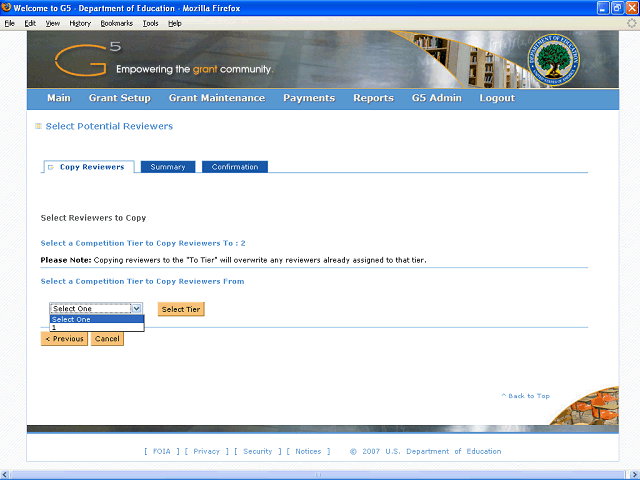Viewport: 640px width, 480px height.
Task: Open the Bookmarks menu
Action: pos(117,23)
